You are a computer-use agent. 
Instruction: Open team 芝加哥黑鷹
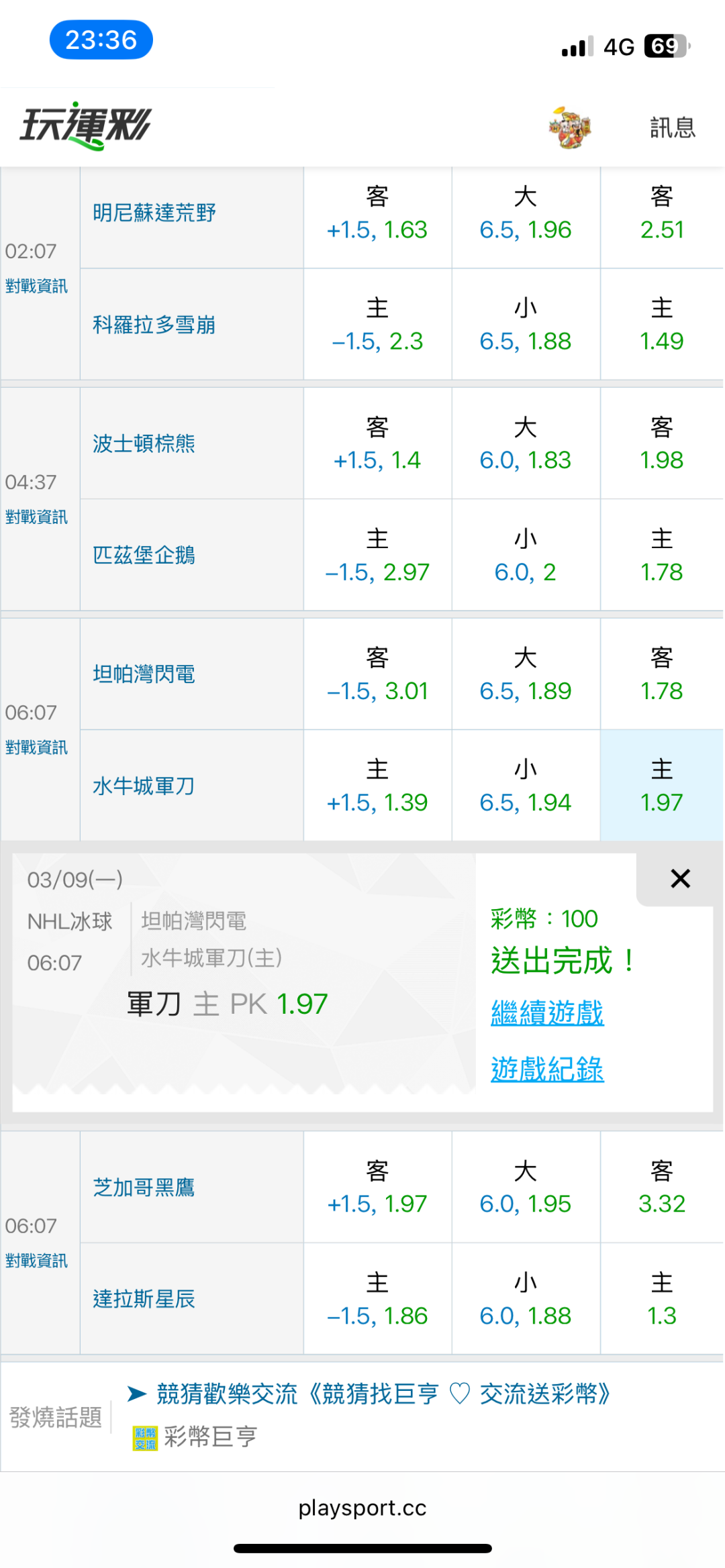[144, 1187]
